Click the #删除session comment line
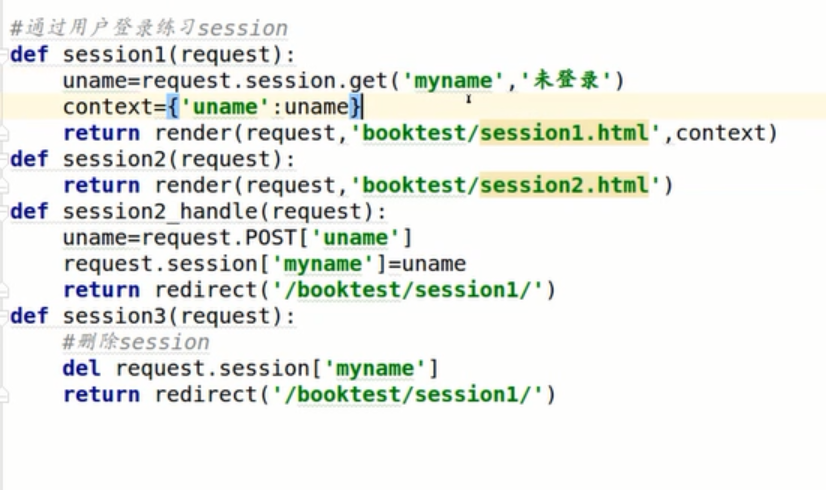The width and height of the screenshot is (826, 490). (135, 343)
